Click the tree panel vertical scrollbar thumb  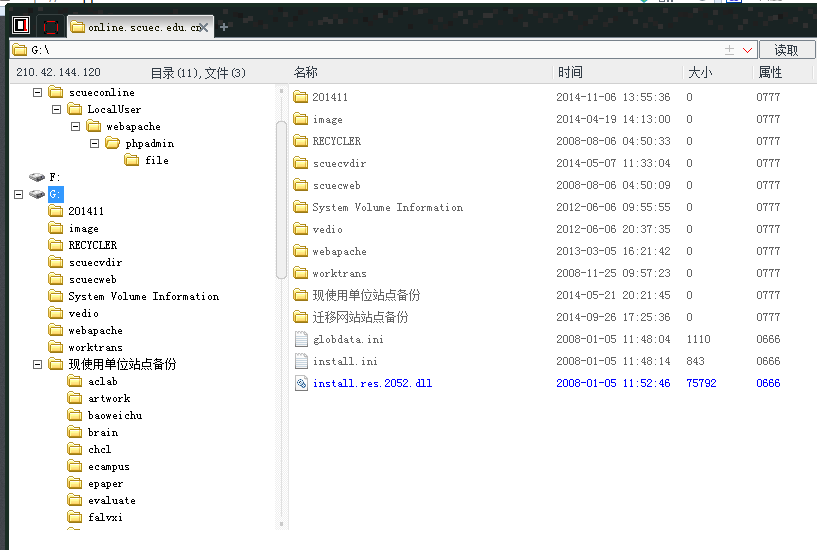281,199
